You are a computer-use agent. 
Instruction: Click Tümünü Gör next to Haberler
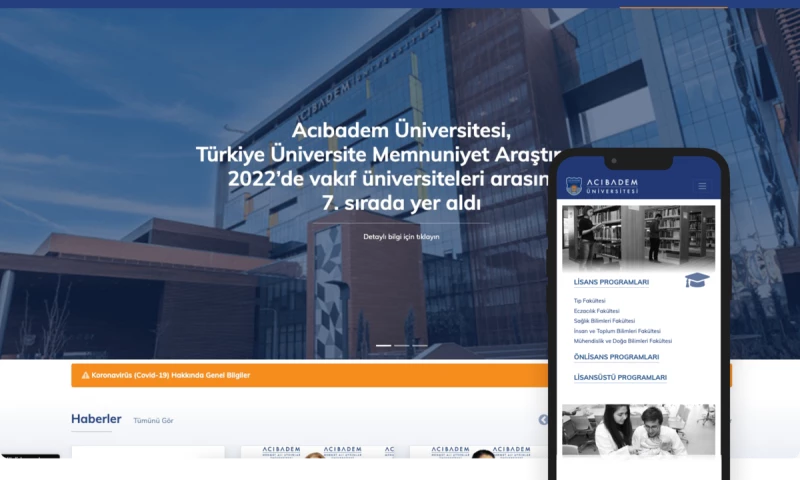[153, 421]
